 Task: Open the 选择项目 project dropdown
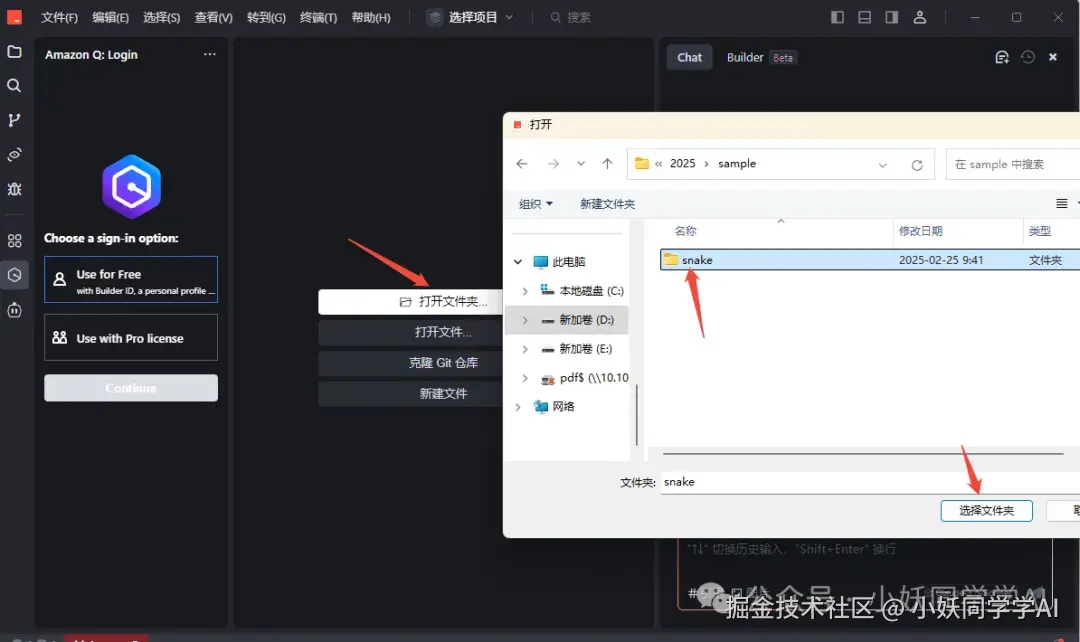click(470, 17)
